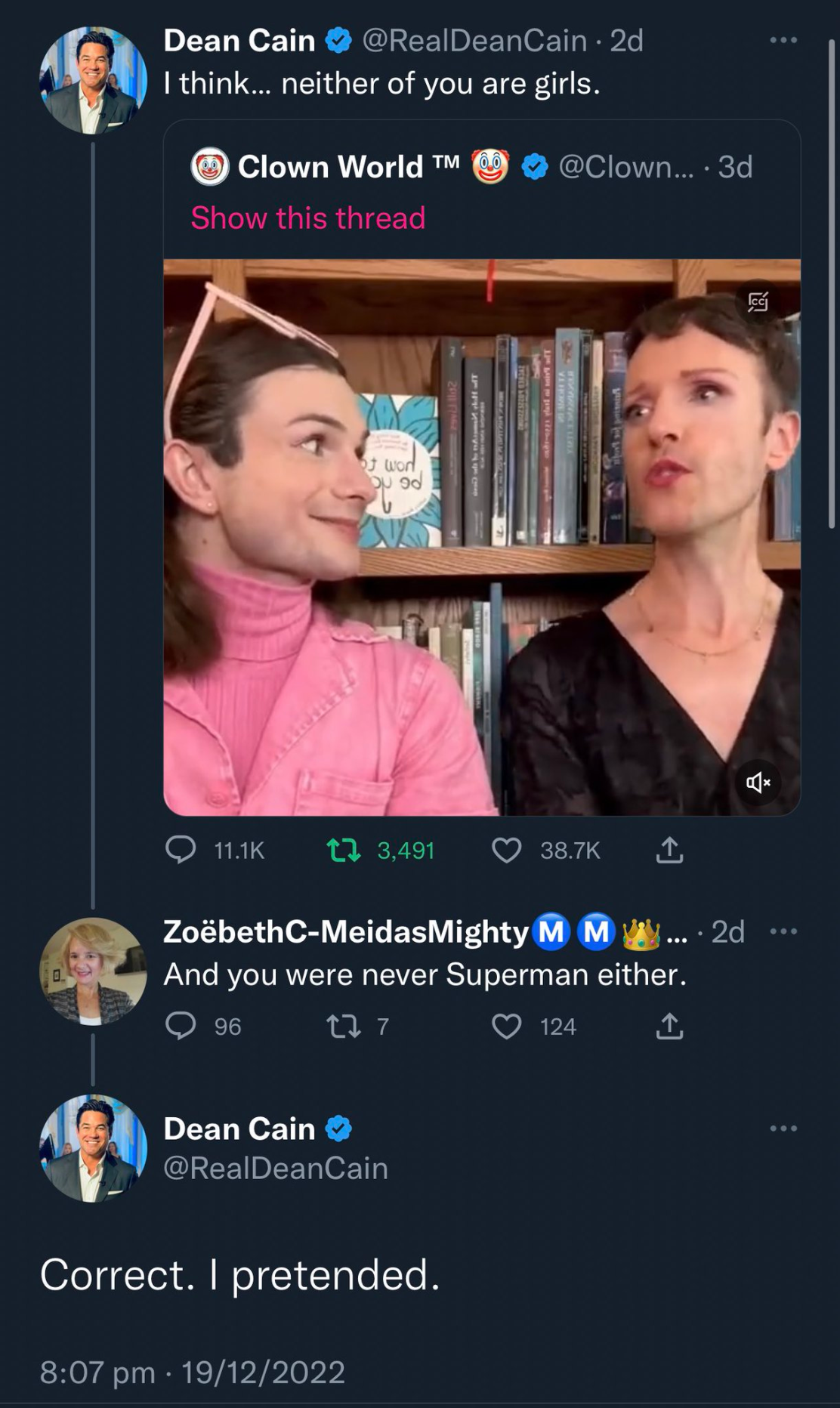Retweet the quoted video tweet
Viewport: 840px width, 1408px height.
tap(342, 851)
